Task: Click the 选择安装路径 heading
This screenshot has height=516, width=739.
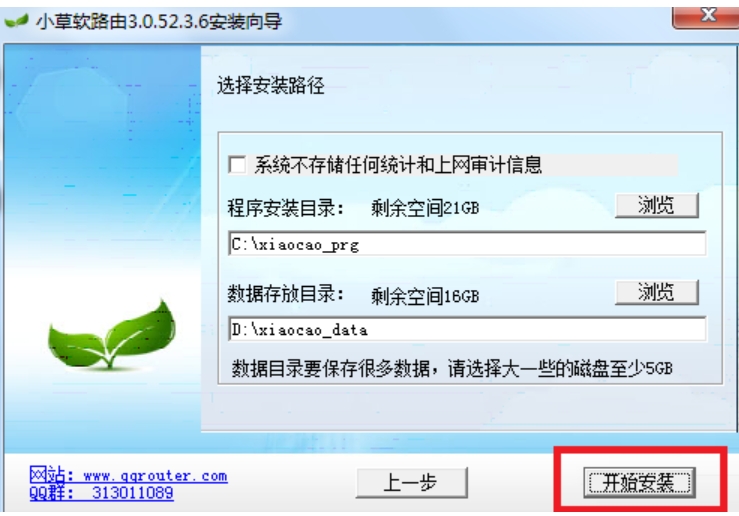Action: [271, 86]
